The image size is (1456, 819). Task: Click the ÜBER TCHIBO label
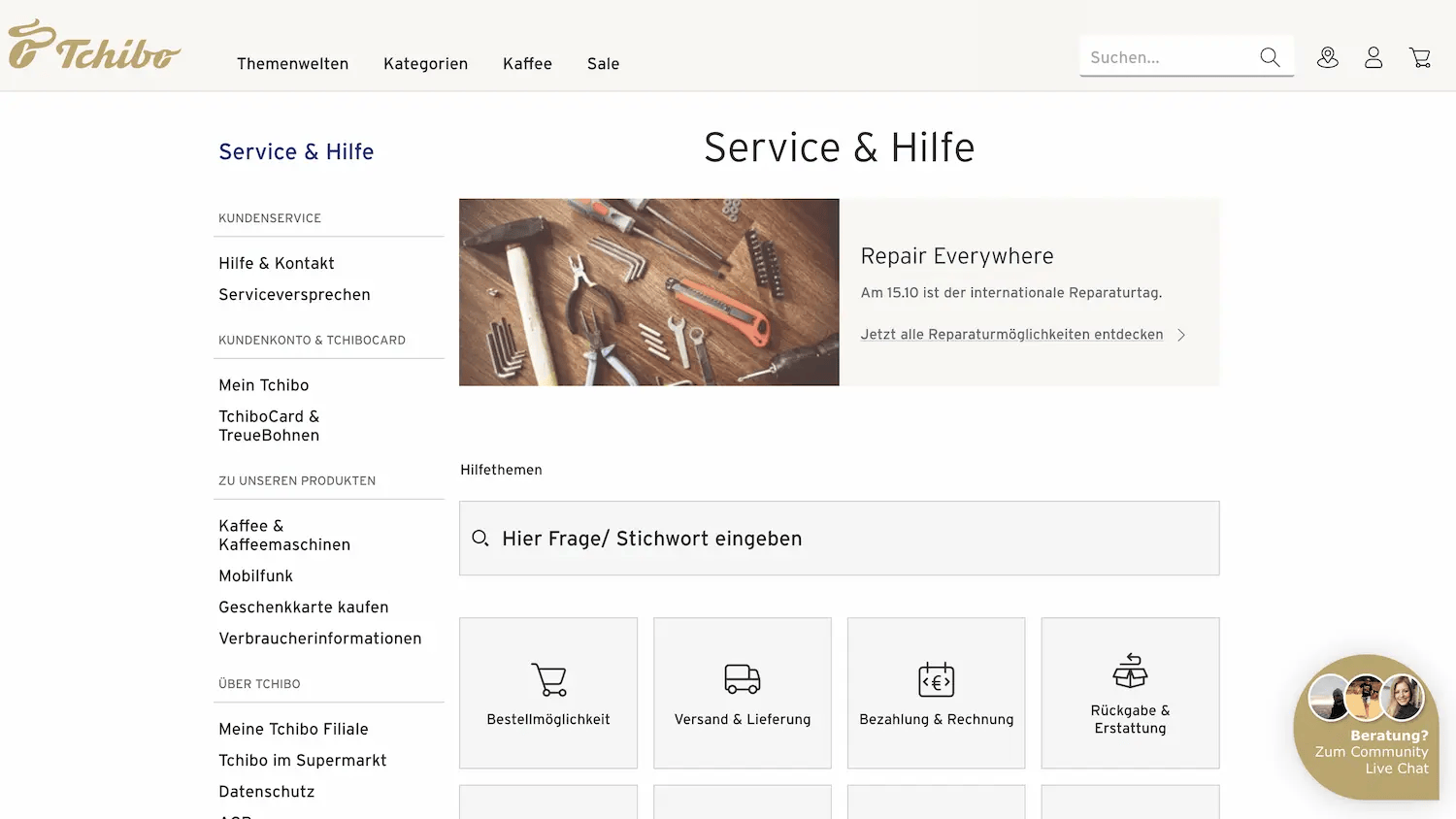(x=259, y=684)
